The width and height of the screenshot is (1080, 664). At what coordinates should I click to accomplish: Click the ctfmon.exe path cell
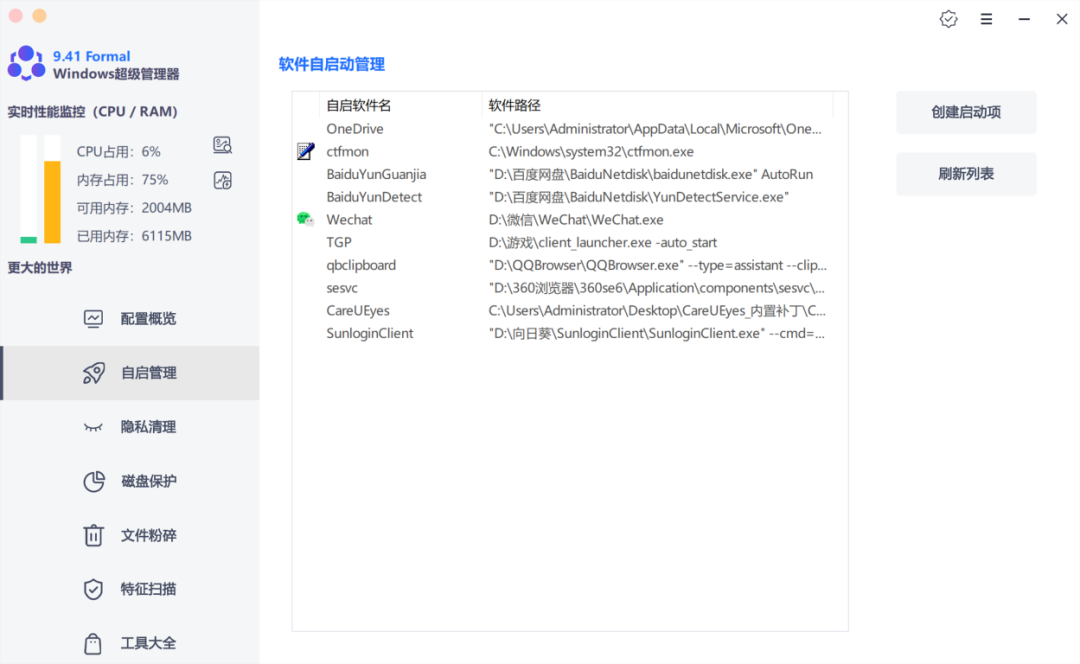(x=591, y=152)
